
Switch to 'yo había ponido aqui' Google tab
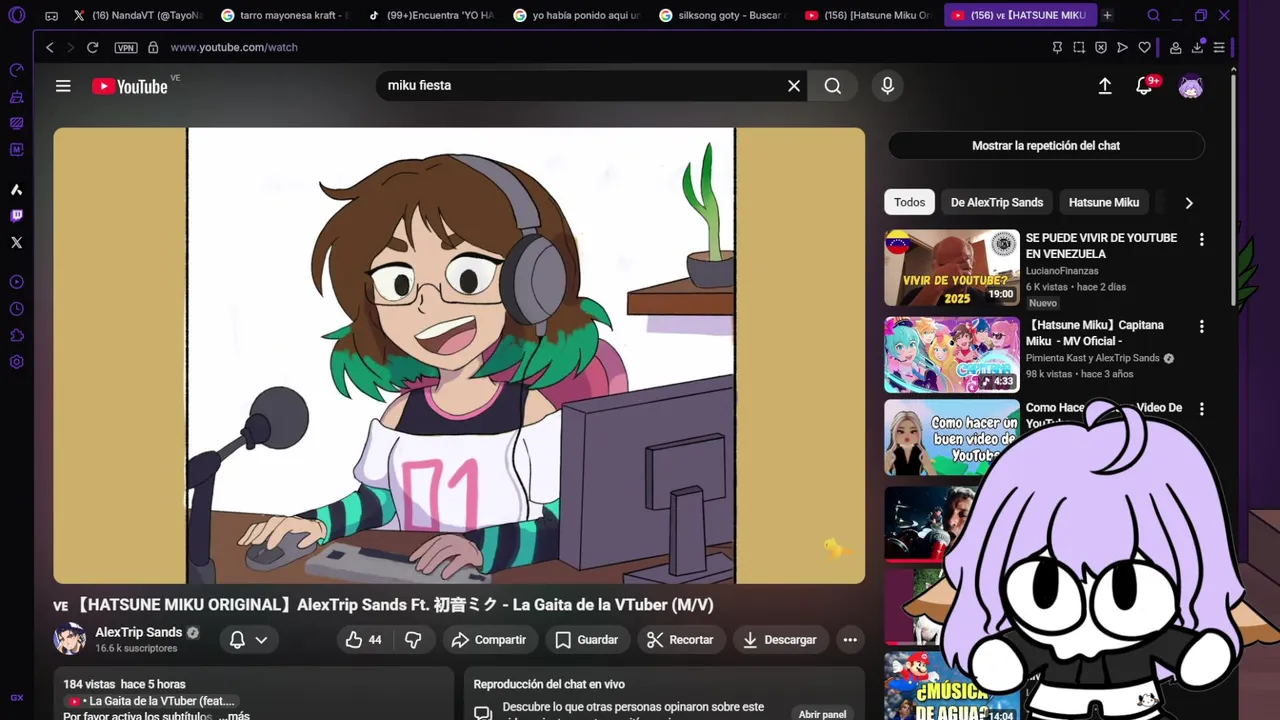tap(577, 15)
